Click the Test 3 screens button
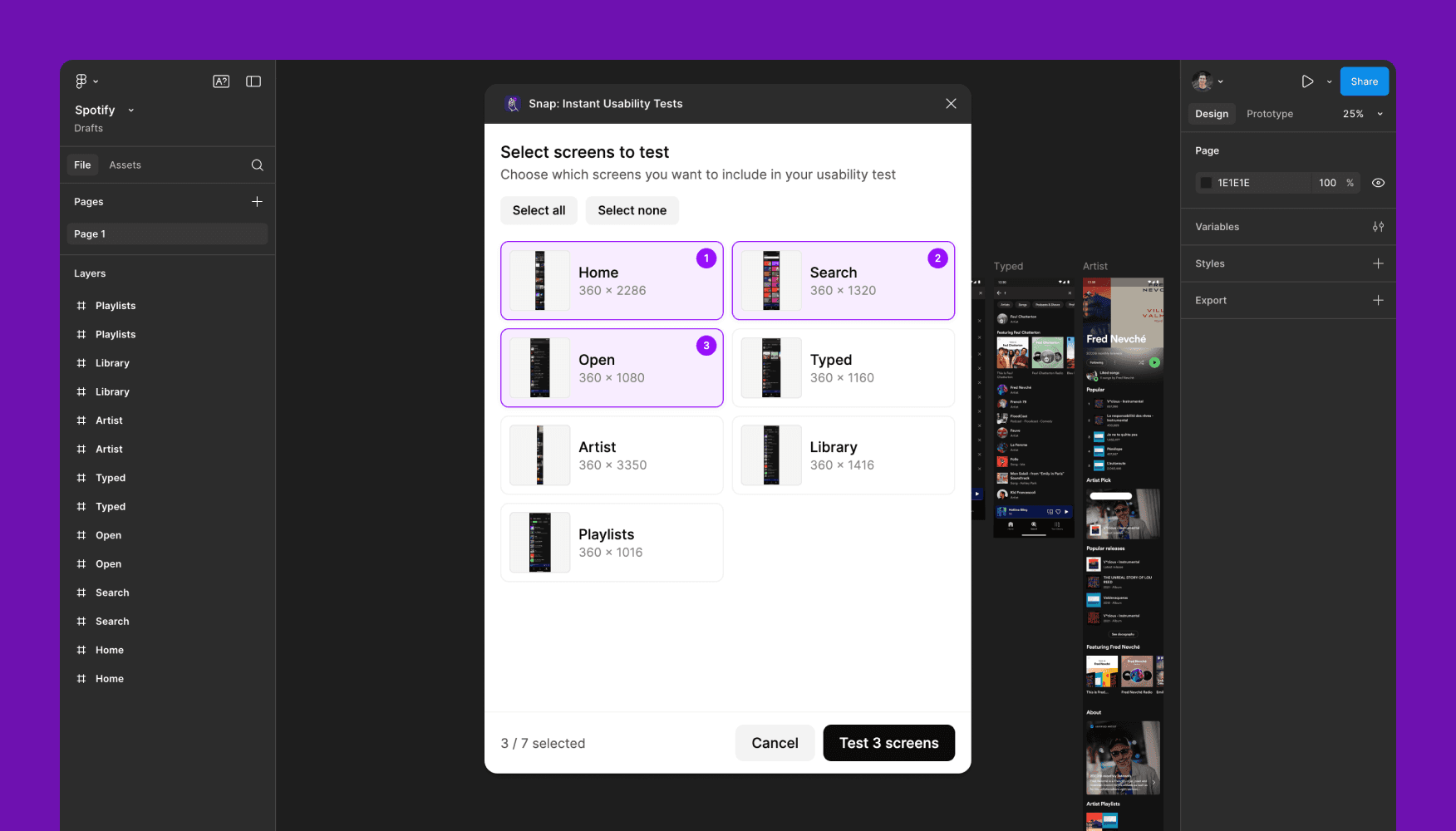Image resolution: width=1456 pixels, height=831 pixels. click(x=888, y=743)
